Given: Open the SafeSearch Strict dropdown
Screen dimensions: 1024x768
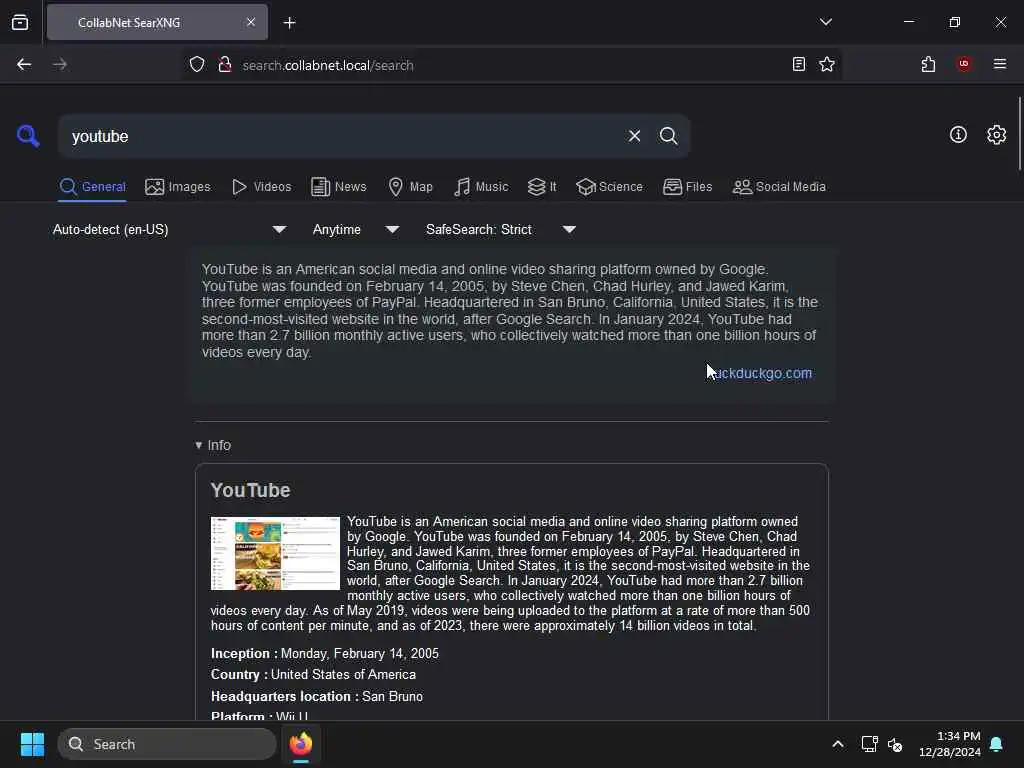Looking at the screenshot, I should [x=501, y=229].
